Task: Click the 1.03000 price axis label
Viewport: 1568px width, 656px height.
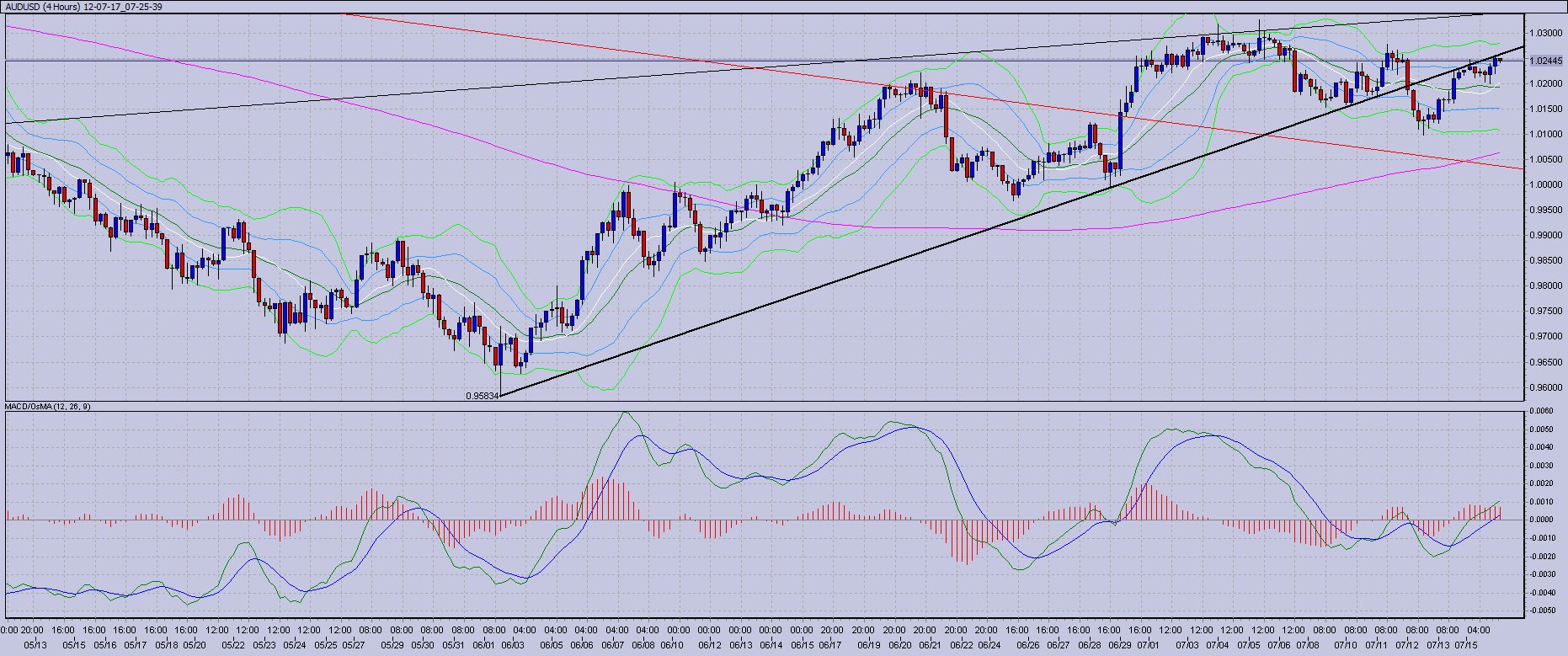Action: click(1544, 33)
